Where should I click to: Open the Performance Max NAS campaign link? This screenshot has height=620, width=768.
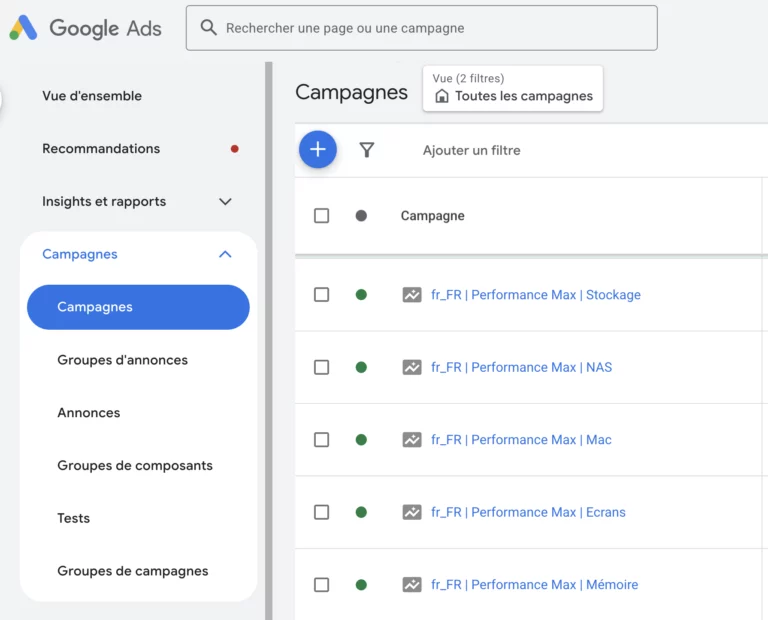[521, 367]
